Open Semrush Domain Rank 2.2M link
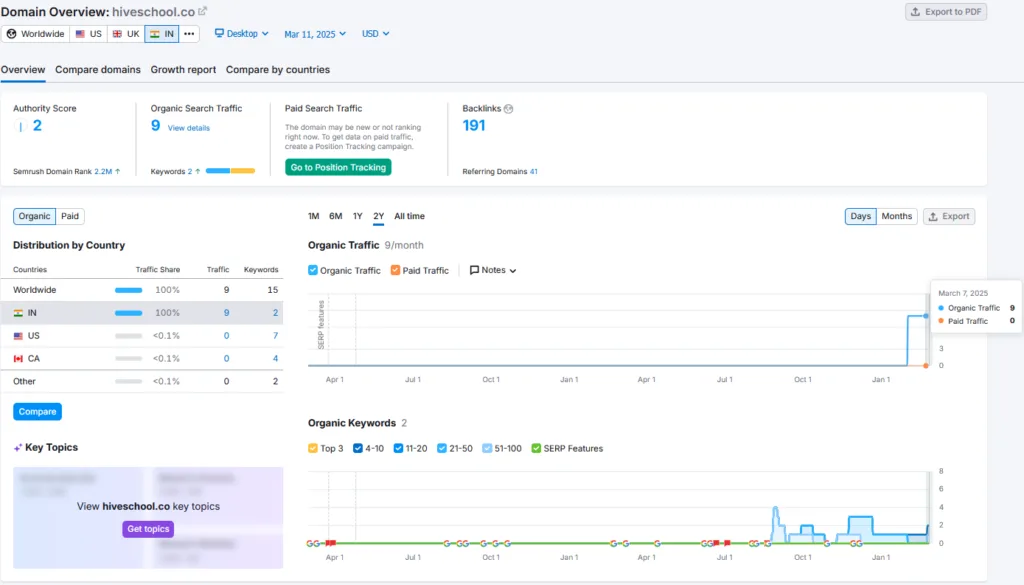The height and width of the screenshot is (585, 1024). click(x=103, y=172)
